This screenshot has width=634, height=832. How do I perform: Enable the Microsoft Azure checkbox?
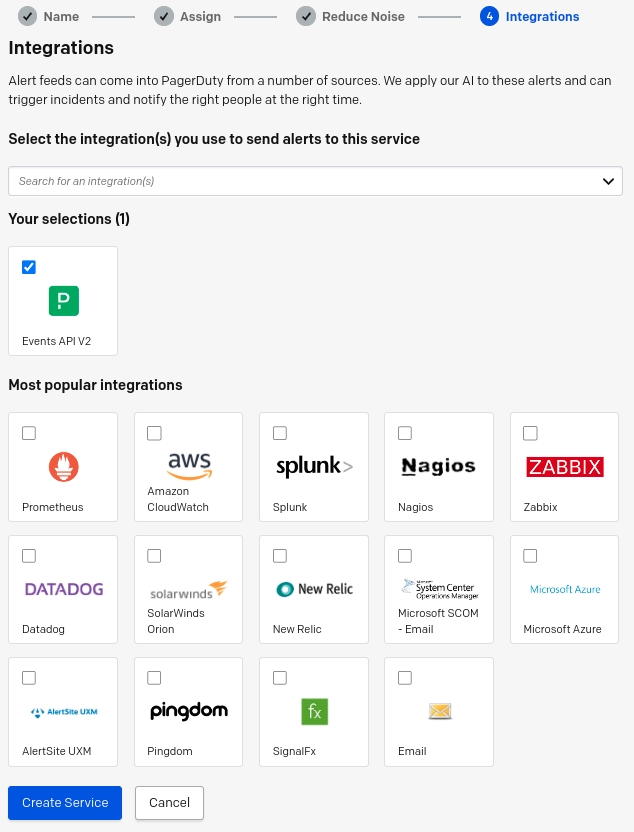530,556
